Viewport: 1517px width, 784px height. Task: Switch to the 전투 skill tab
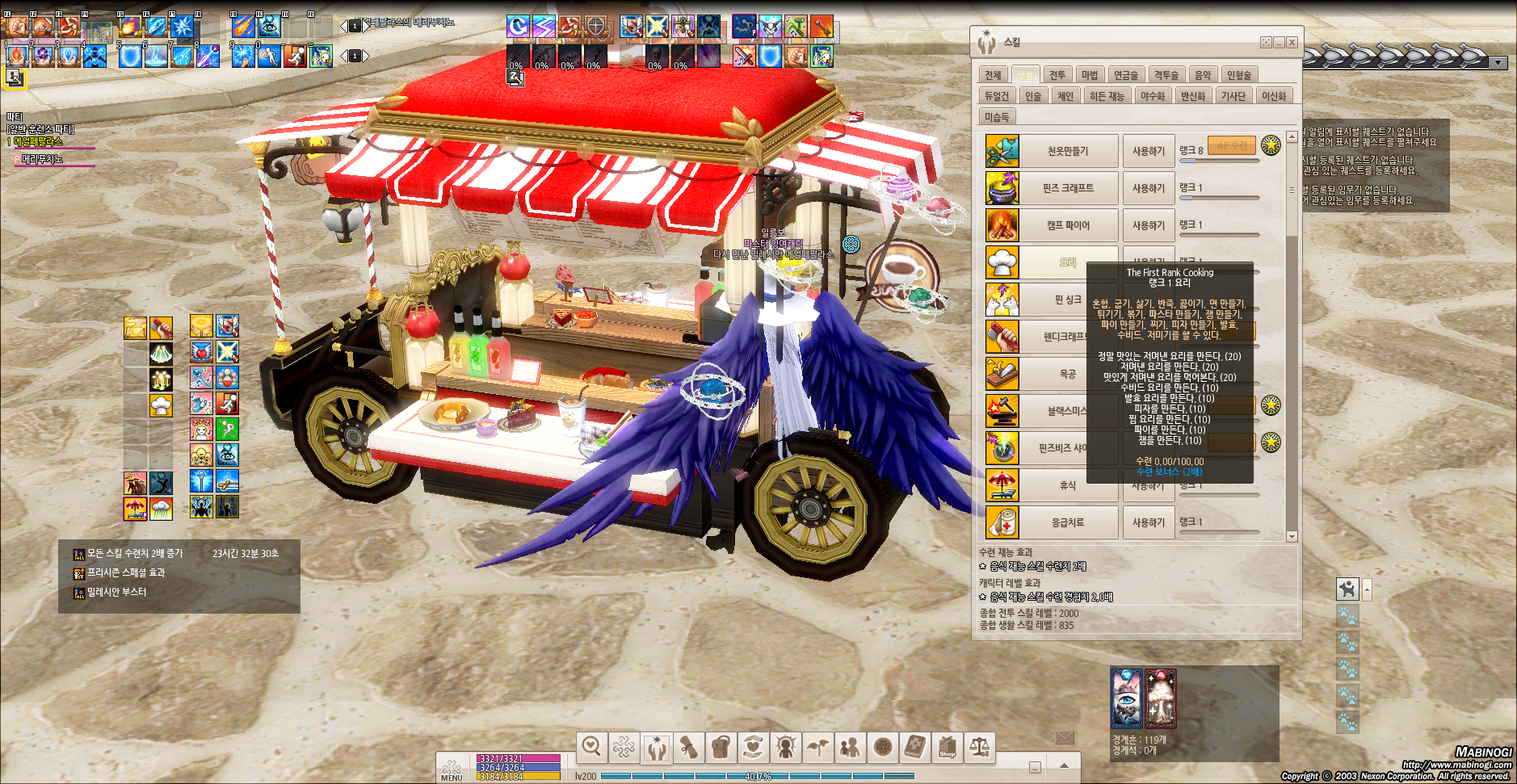tap(1057, 75)
